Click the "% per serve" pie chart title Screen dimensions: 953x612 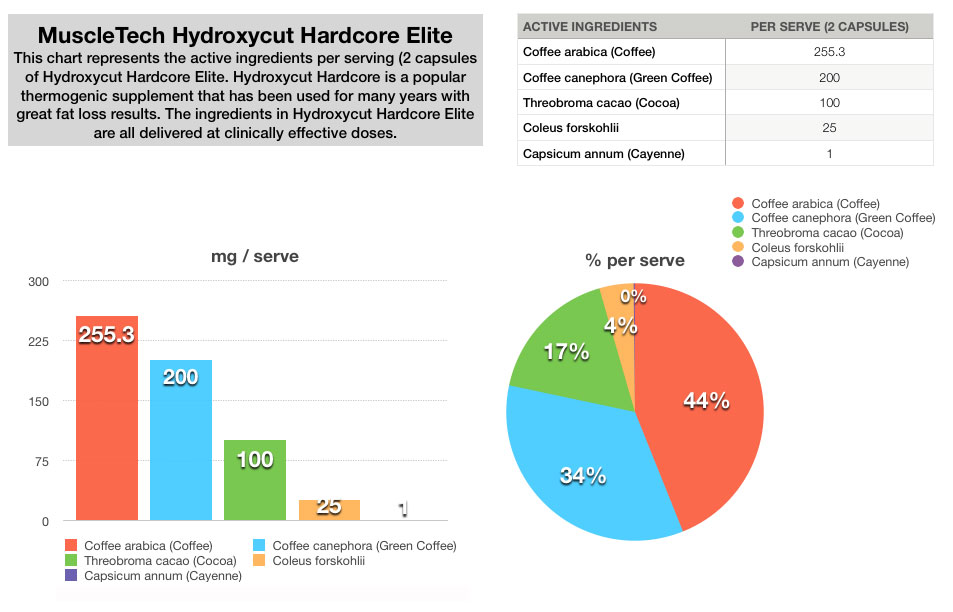pyautogui.click(x=635, y=261)
